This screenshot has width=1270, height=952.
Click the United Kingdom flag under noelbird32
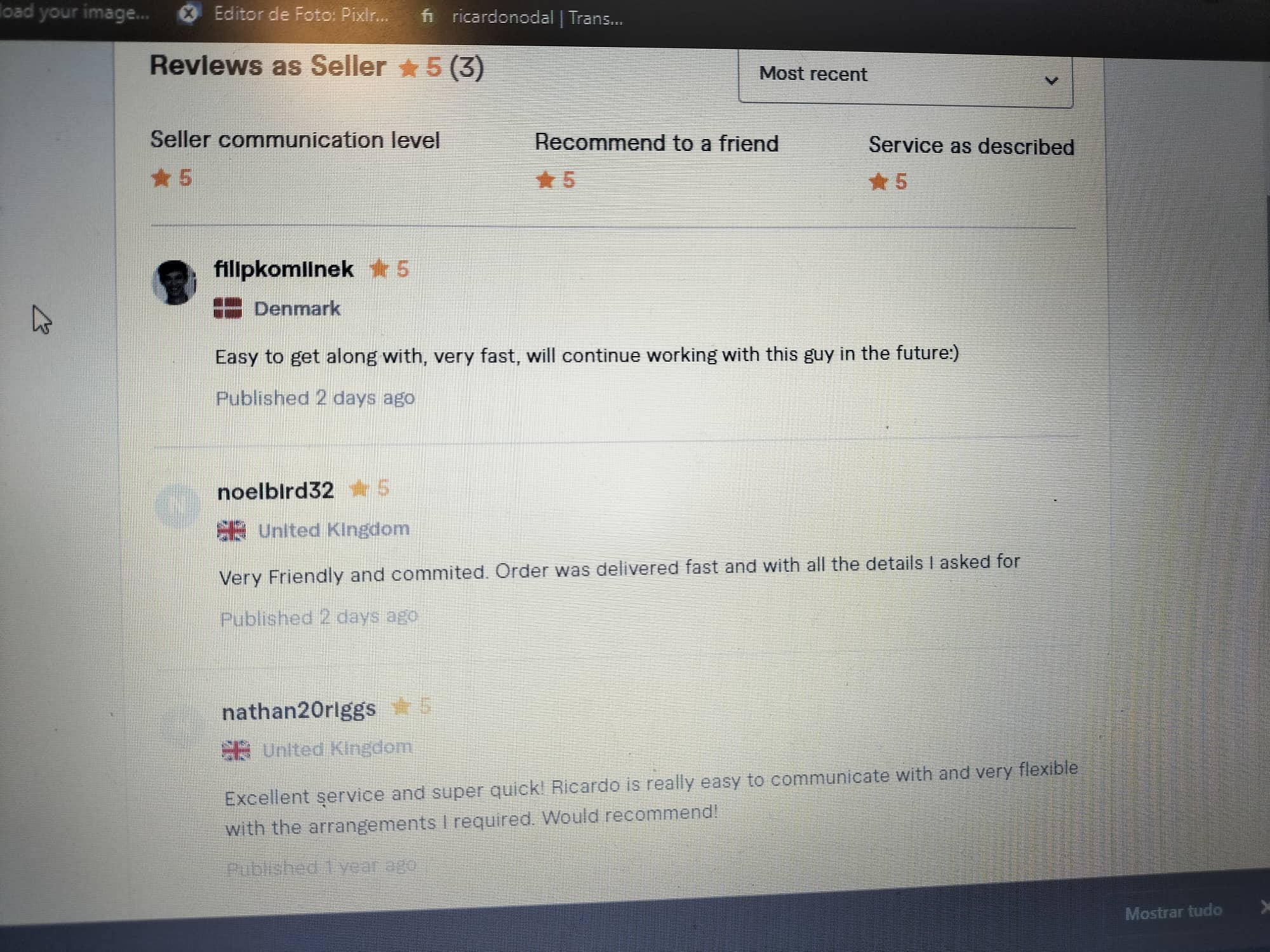tap(231, 530)
